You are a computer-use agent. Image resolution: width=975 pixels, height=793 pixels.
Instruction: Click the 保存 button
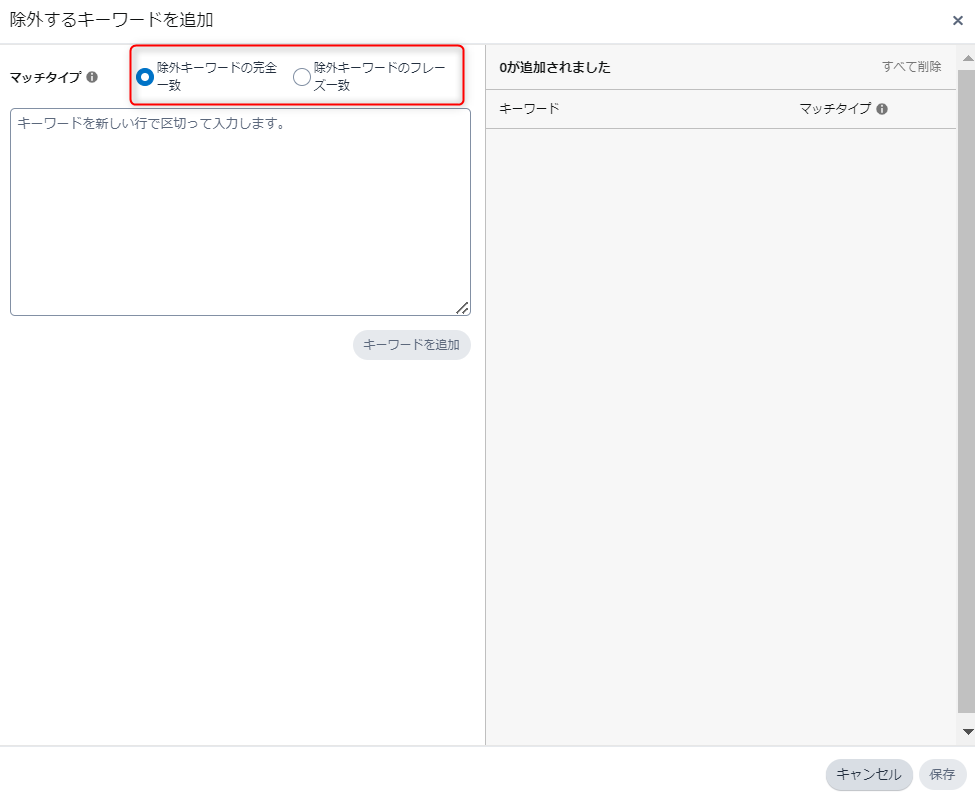pyautogui.click(x=942, y=774)
